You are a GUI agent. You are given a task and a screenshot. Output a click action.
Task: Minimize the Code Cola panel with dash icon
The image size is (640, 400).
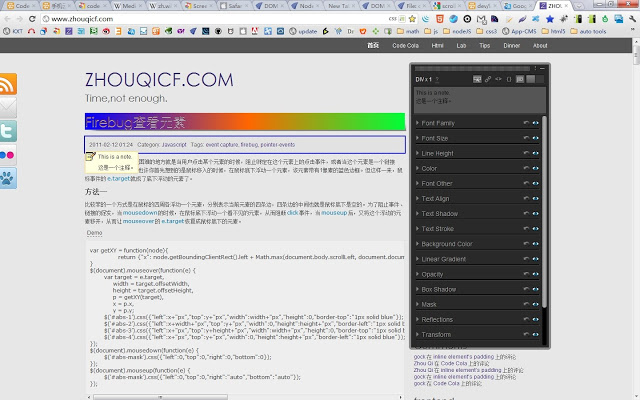[x=542, y=69]
